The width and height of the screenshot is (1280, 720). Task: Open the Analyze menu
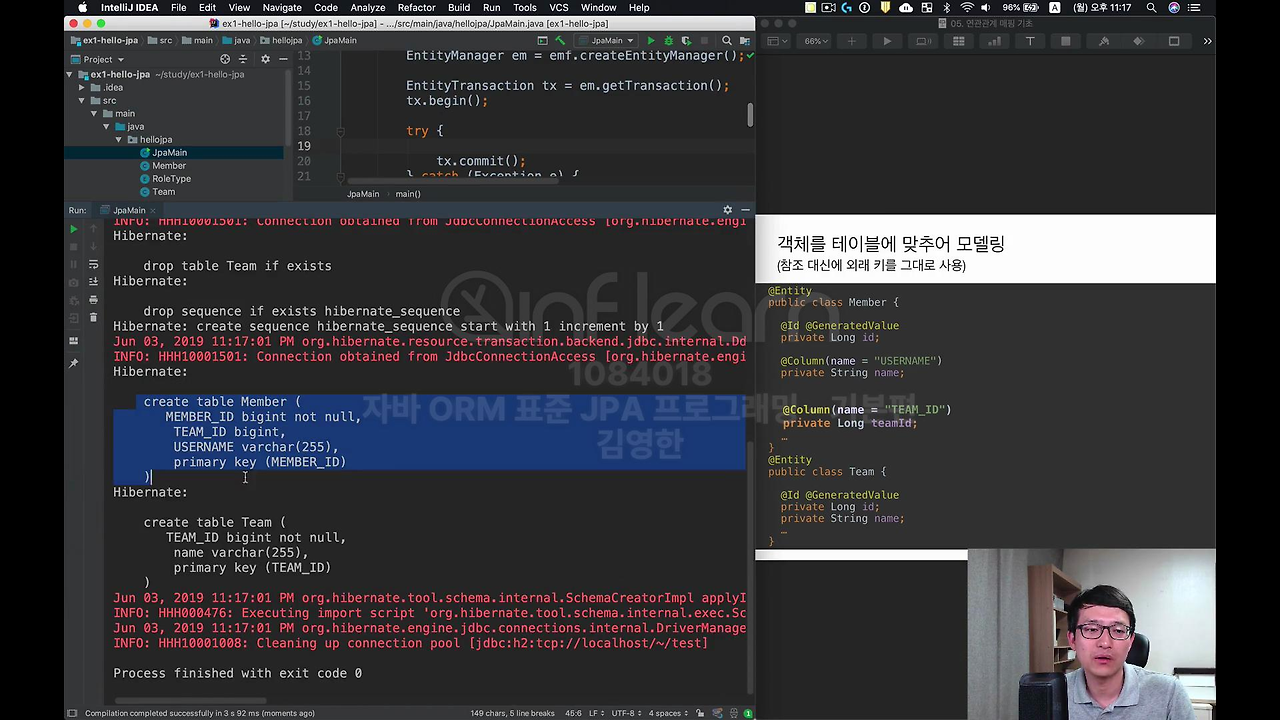(x=368, y=7)
